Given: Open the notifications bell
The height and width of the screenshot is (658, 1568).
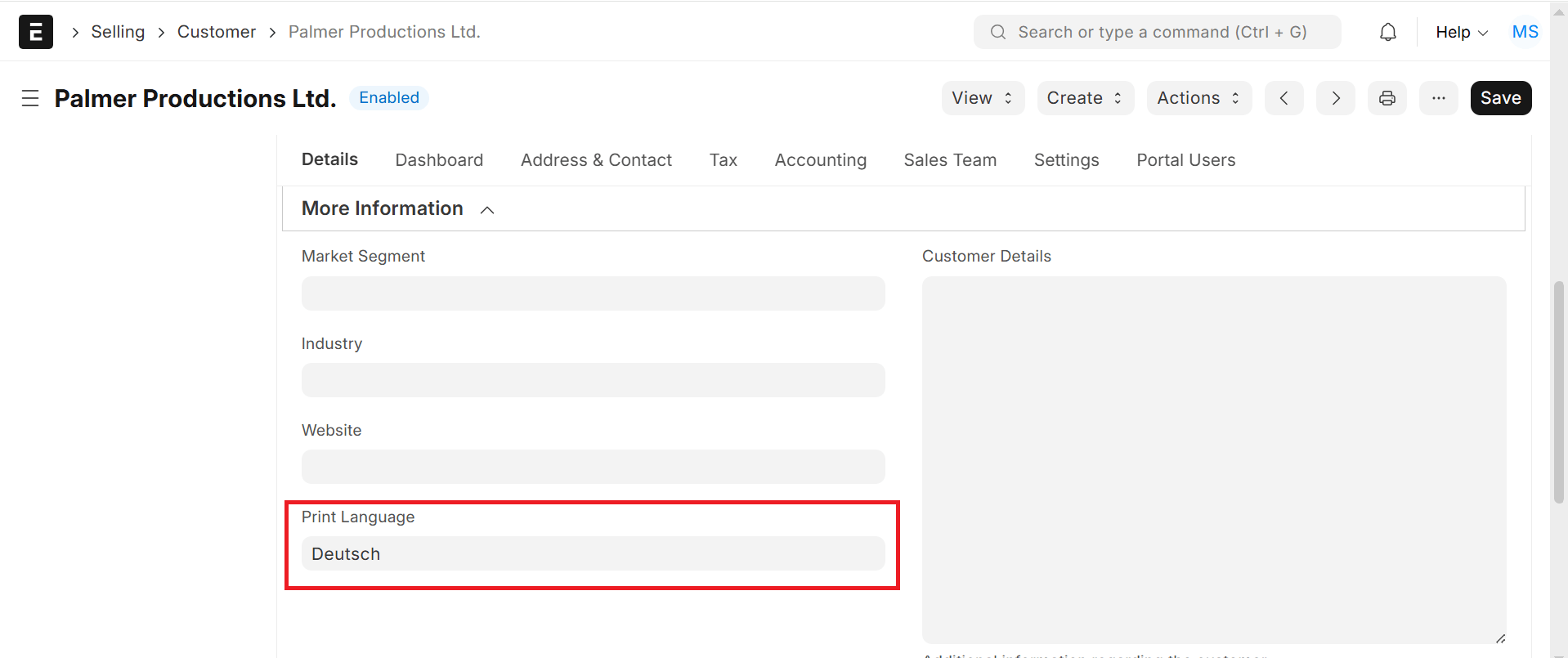Looking at the screenshot, I should pos(1387,32).
